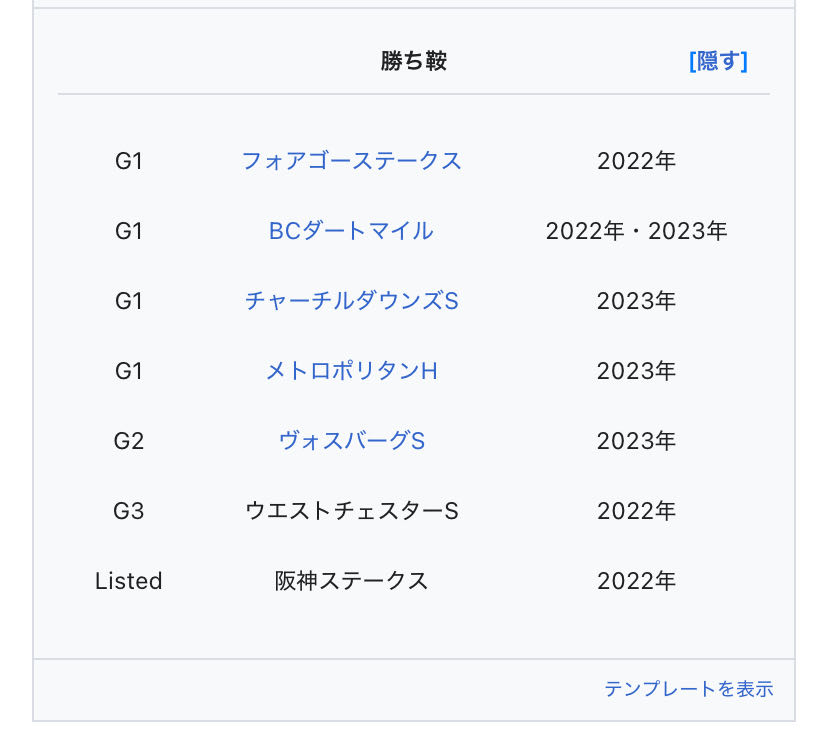Click the テンプレートを表示 link
The image size is (828, 743).
[688, 689]
